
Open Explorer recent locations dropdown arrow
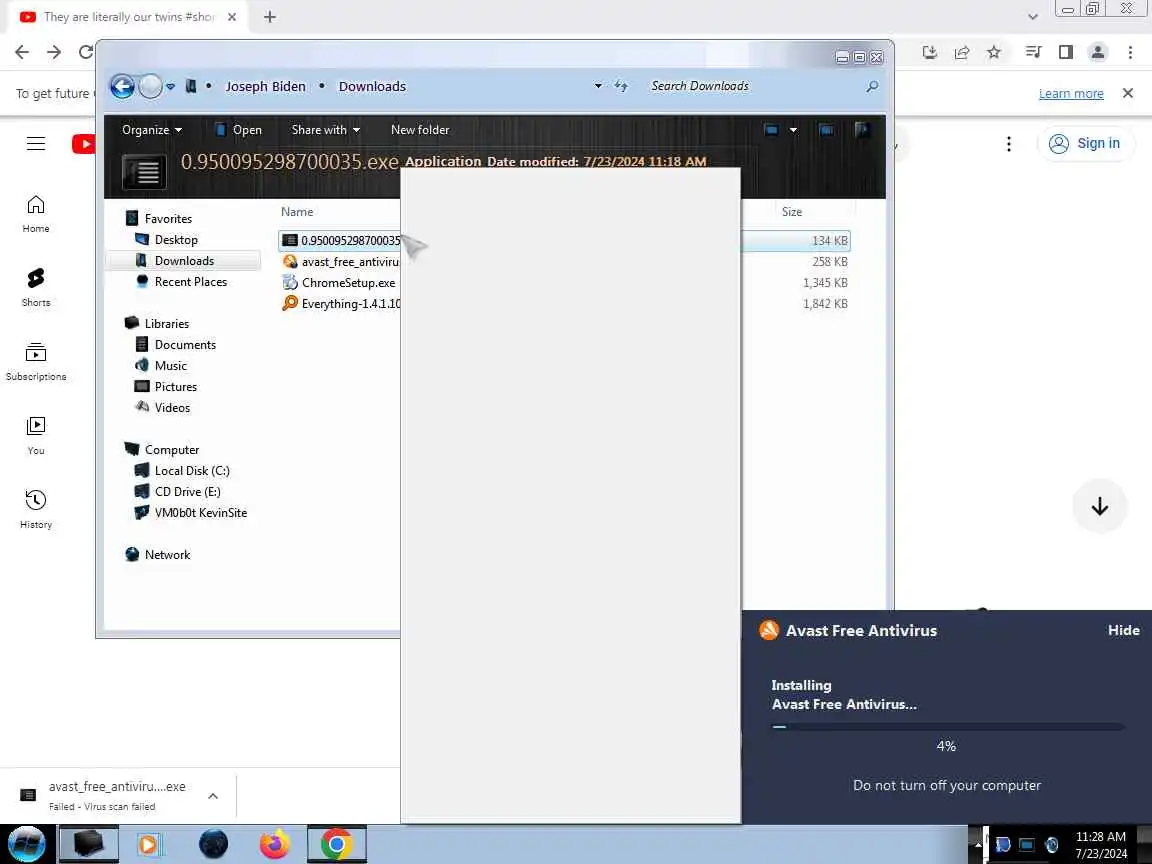pyautogui.click(x=170, y=87)
